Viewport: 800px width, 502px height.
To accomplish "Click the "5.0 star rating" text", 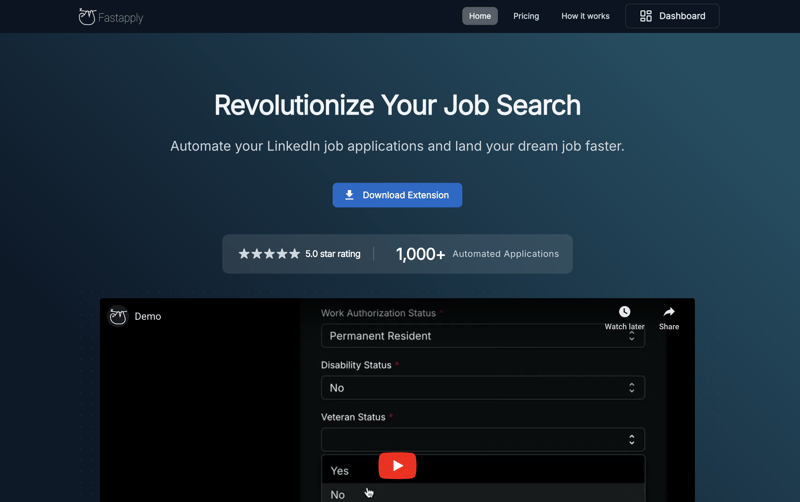I will [x=333, y=254].
